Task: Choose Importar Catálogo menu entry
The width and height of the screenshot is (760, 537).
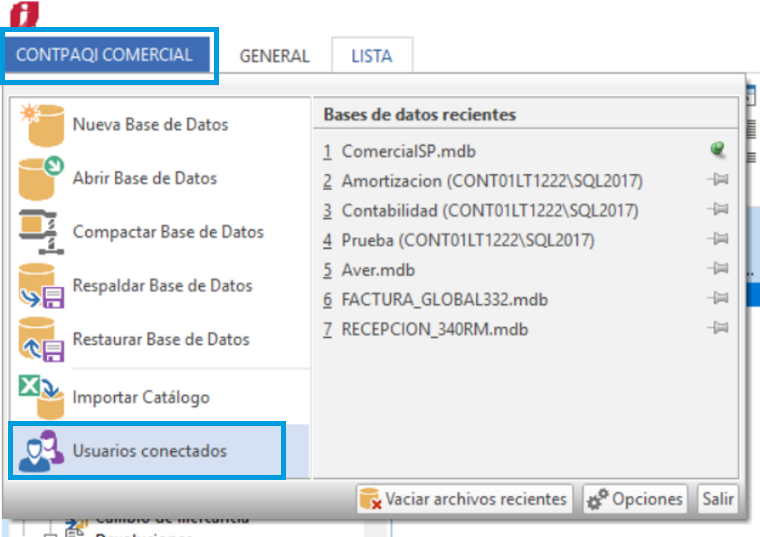Action: (x=160, y=397)
